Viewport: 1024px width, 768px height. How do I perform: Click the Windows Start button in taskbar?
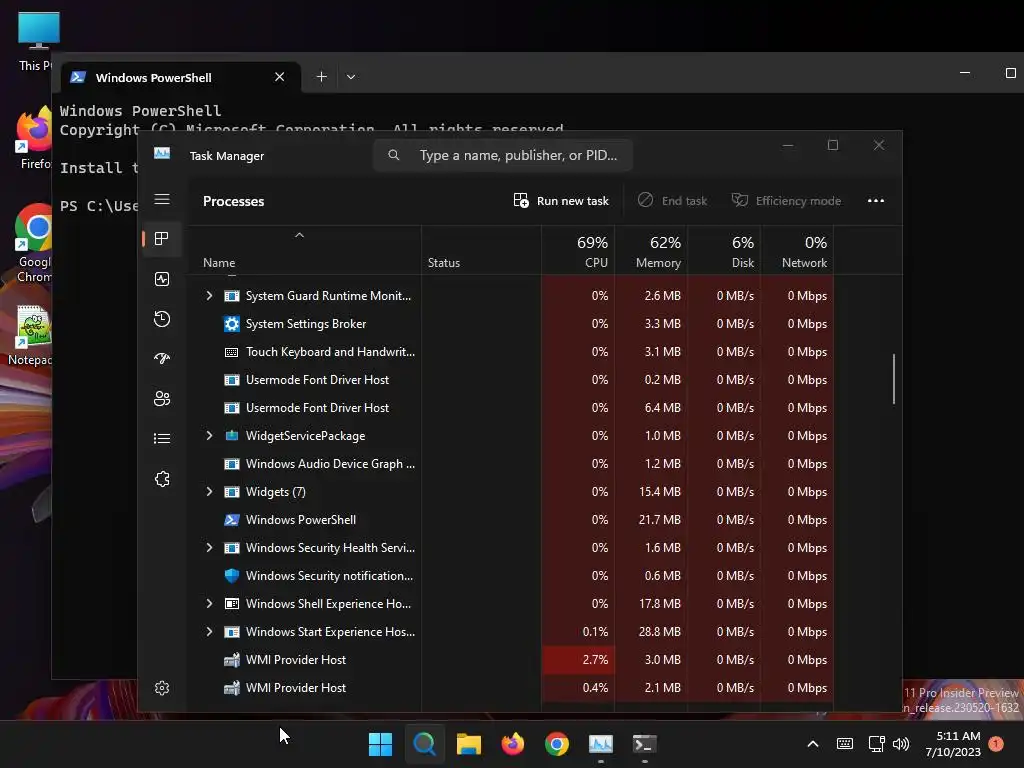point(380,744)
